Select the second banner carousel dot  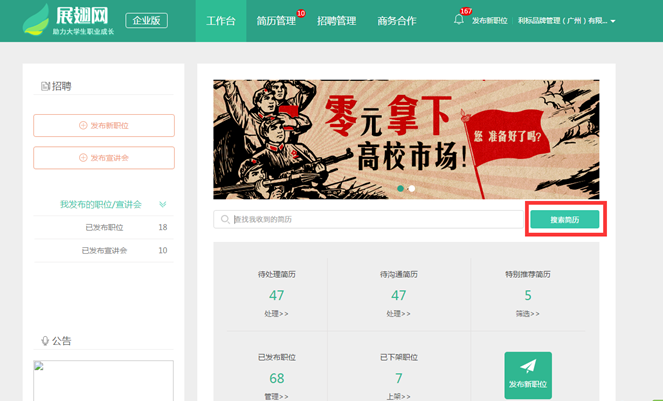point(412,188)
